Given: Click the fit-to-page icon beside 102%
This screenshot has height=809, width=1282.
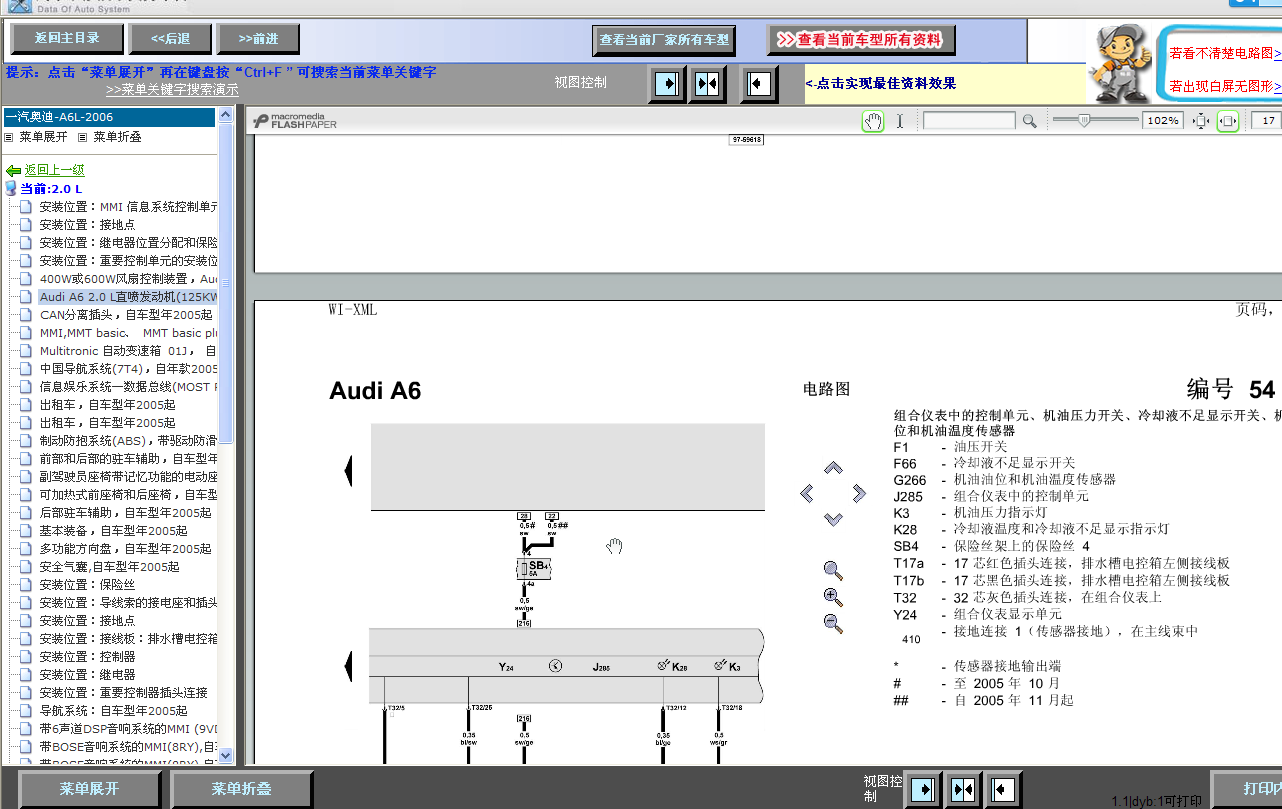Looking at the screenshot, I should pos(1201,121).
